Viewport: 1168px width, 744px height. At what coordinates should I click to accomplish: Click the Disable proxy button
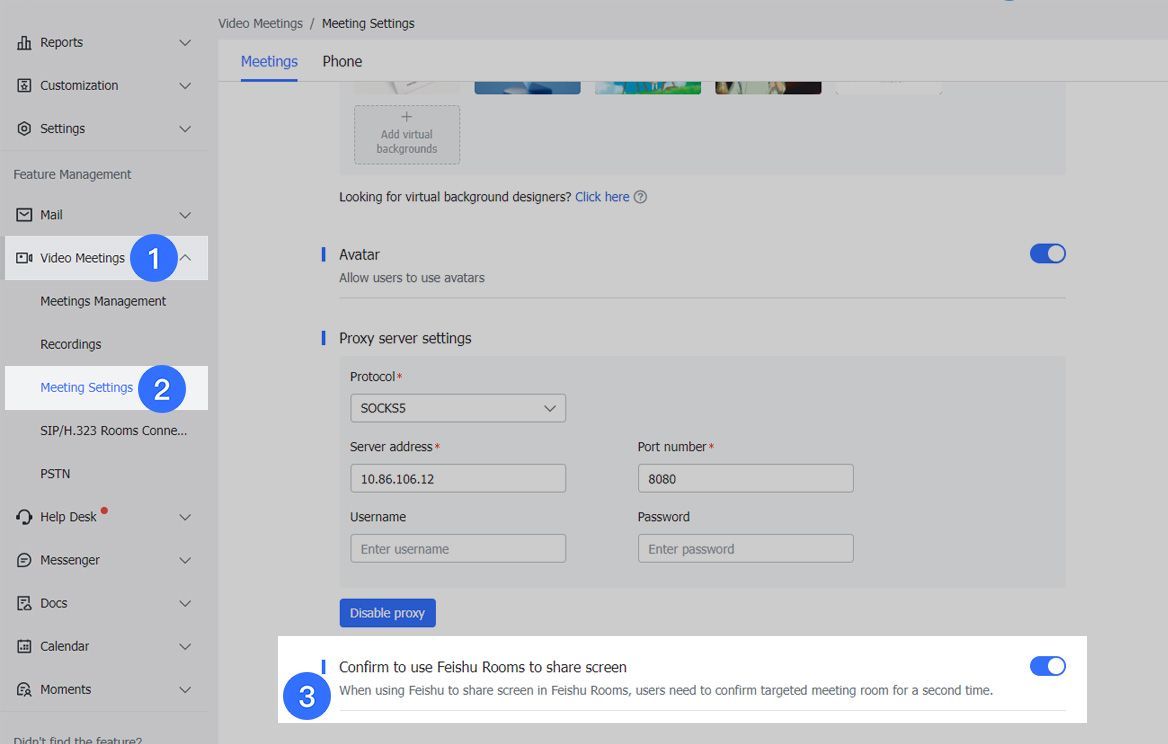click(x=387, y=612)
